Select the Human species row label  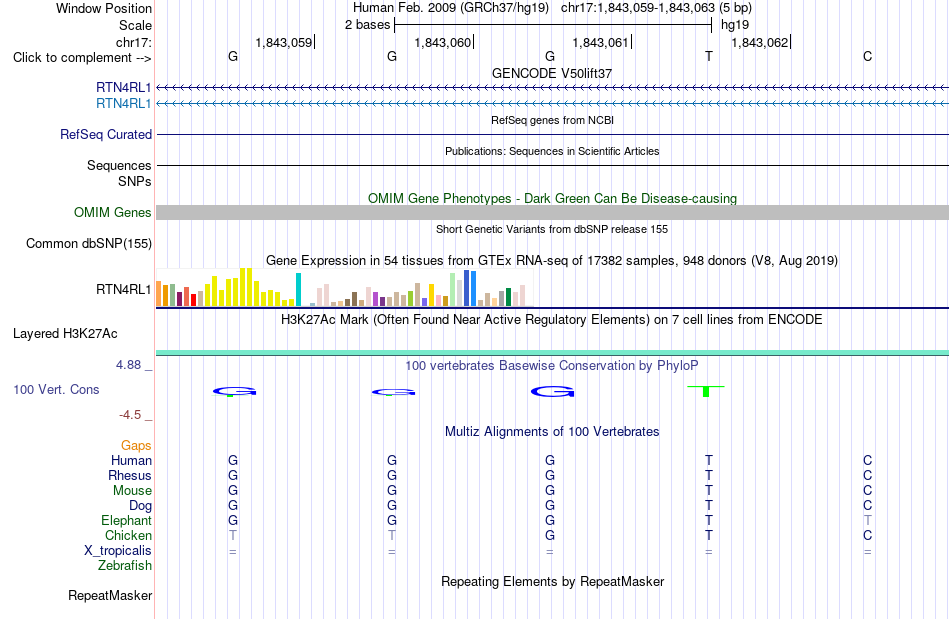[x=131, y=460]
